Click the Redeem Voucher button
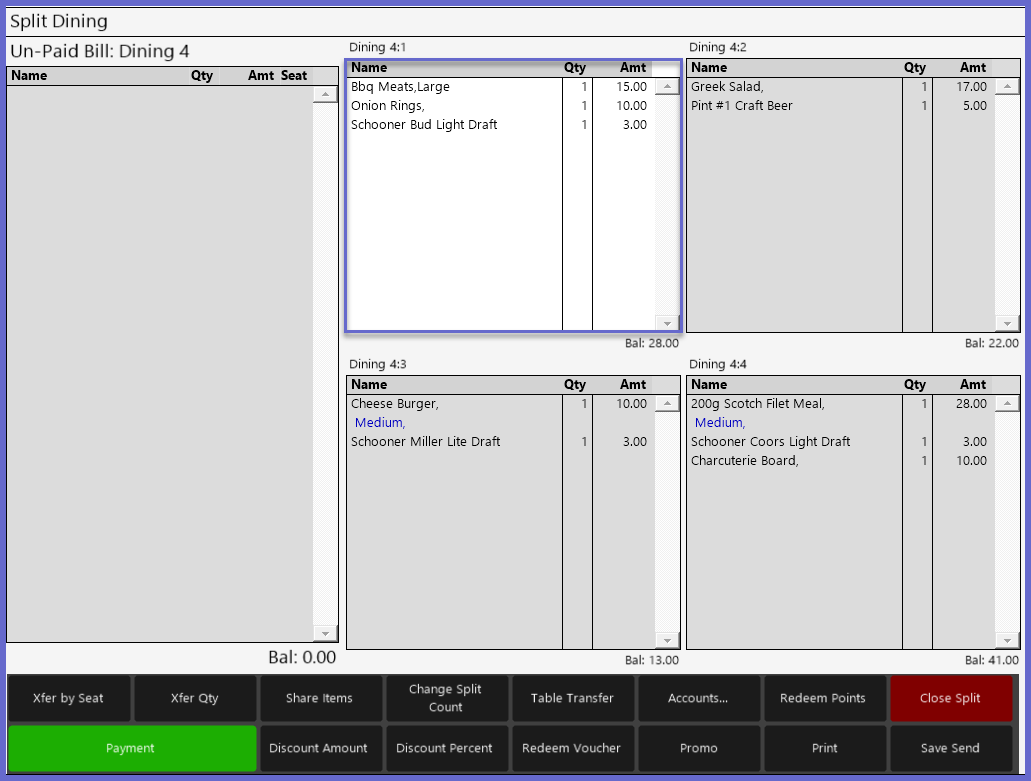The width and height of the screenshot is (1031, 781). (572, 748)
